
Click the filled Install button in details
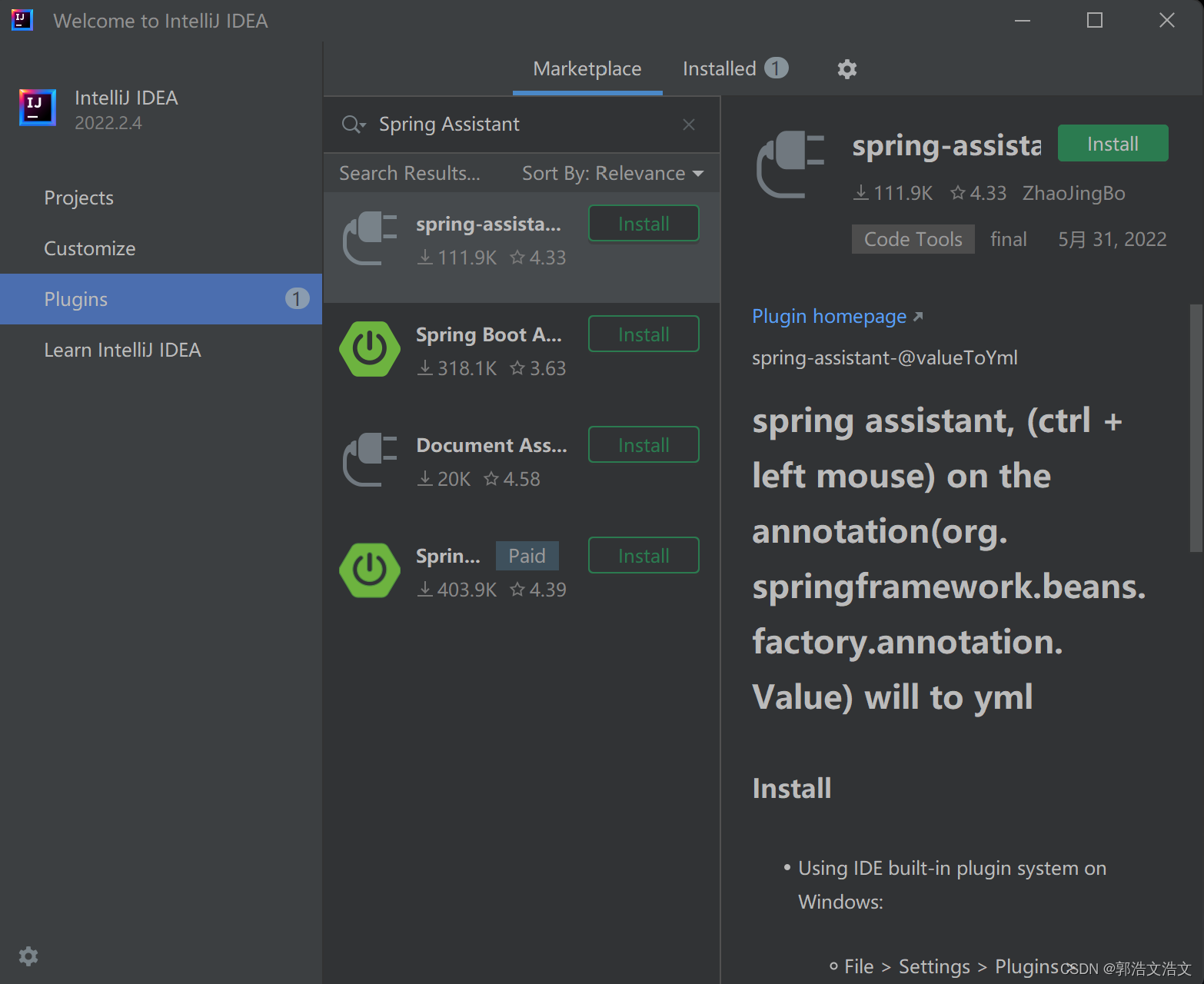1113,144
